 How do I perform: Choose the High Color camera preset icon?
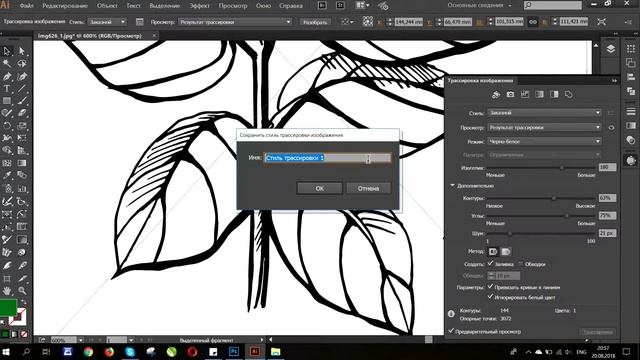(x=510, y=95)
